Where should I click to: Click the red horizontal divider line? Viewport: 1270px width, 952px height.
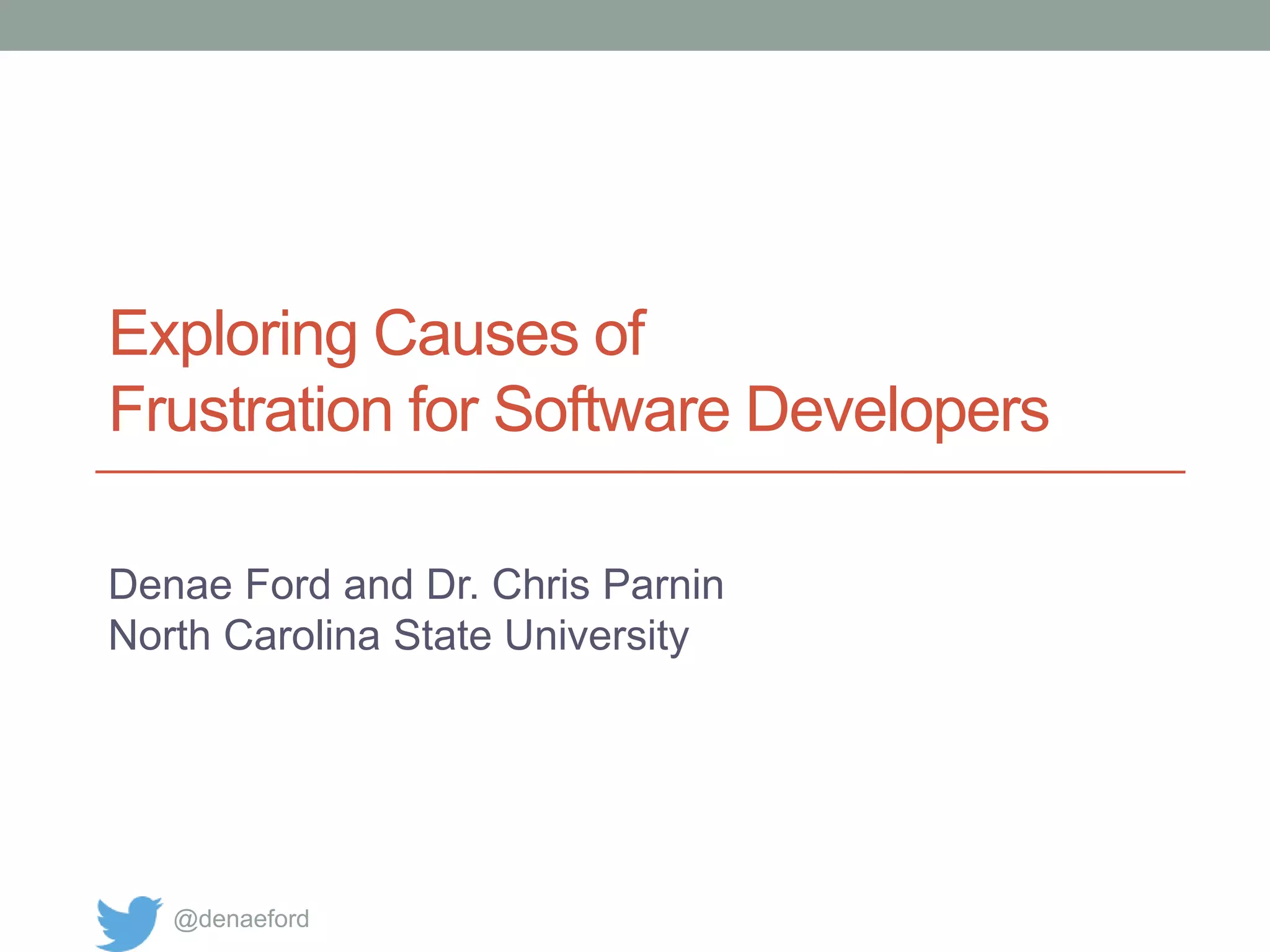coord(639,472)
